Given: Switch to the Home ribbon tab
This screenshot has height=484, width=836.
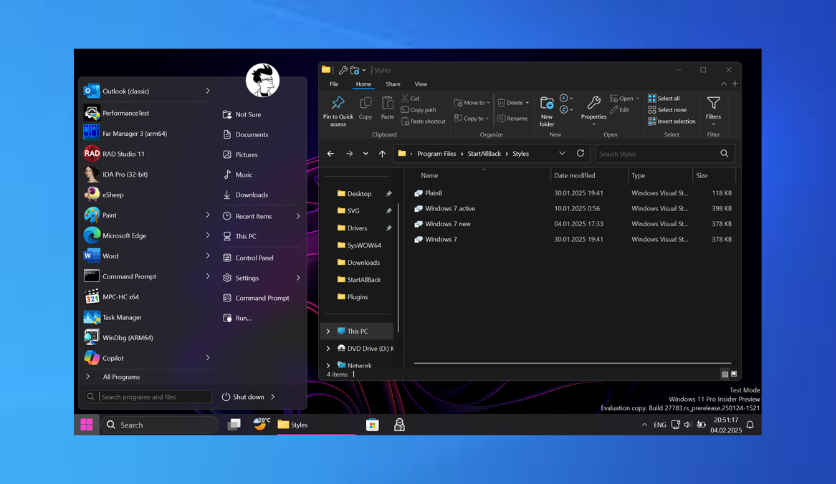Looking at the screenshot, I should click(x=363, y=84).
